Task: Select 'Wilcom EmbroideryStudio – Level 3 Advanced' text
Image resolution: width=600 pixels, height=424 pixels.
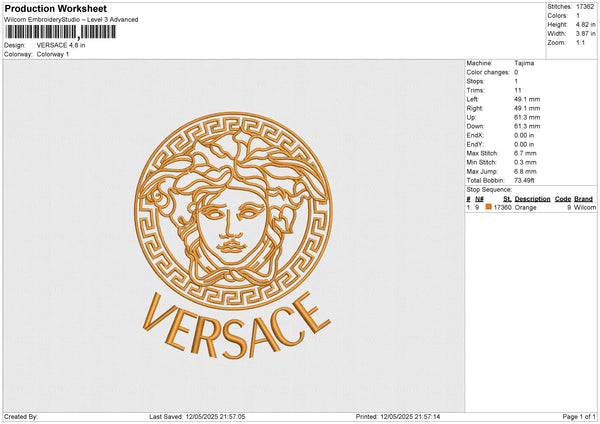Action: [71, 20]
